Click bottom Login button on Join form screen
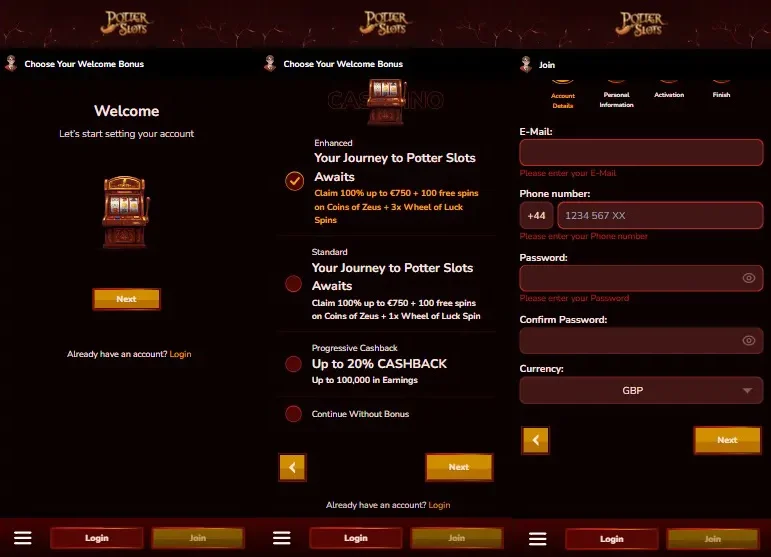Viewport: 771px width, 557px height. tap(612, 539)
